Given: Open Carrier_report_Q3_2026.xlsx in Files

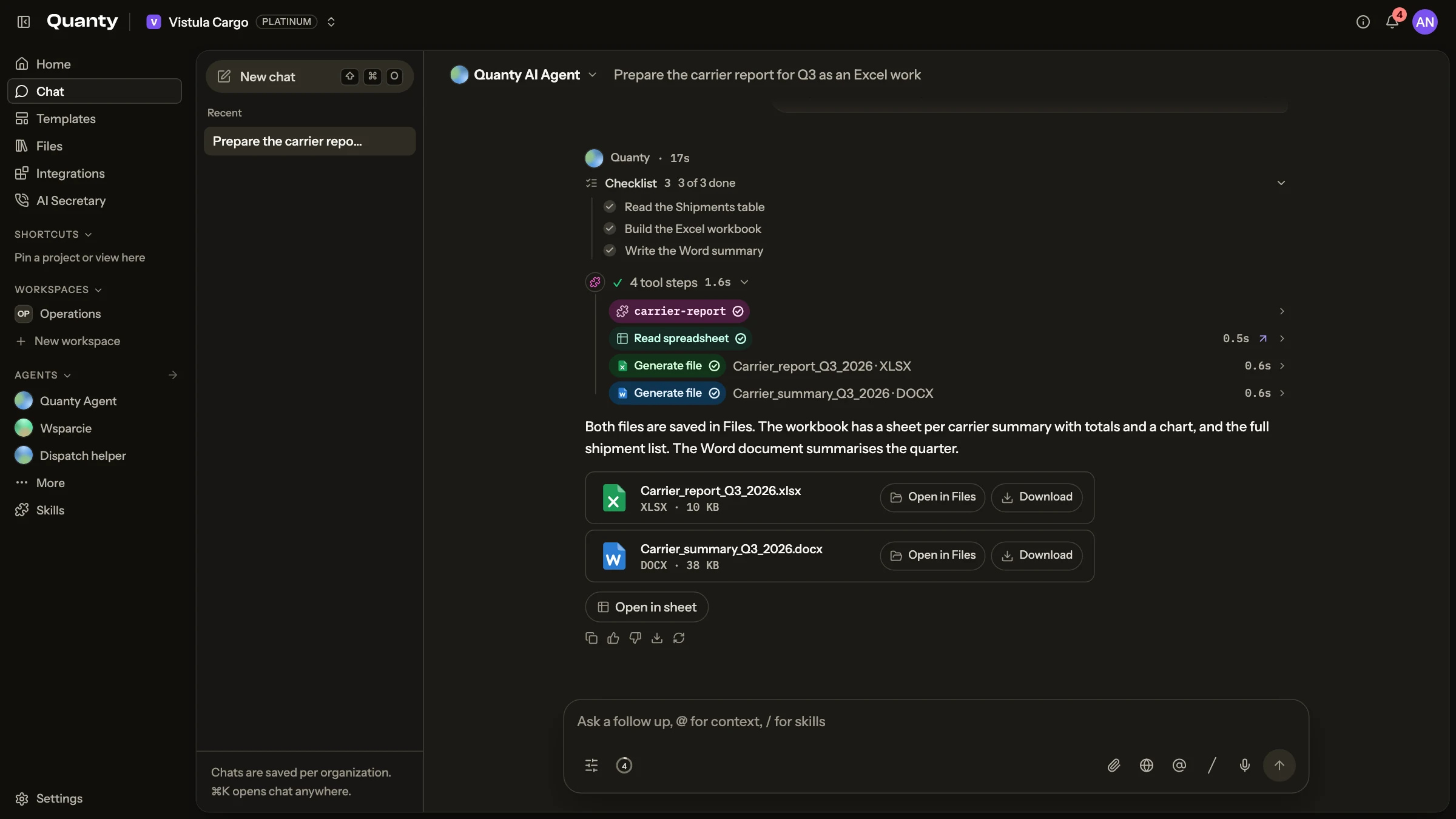Looking at the screenshot, I should pyautogui.click(x=932, y=497).
